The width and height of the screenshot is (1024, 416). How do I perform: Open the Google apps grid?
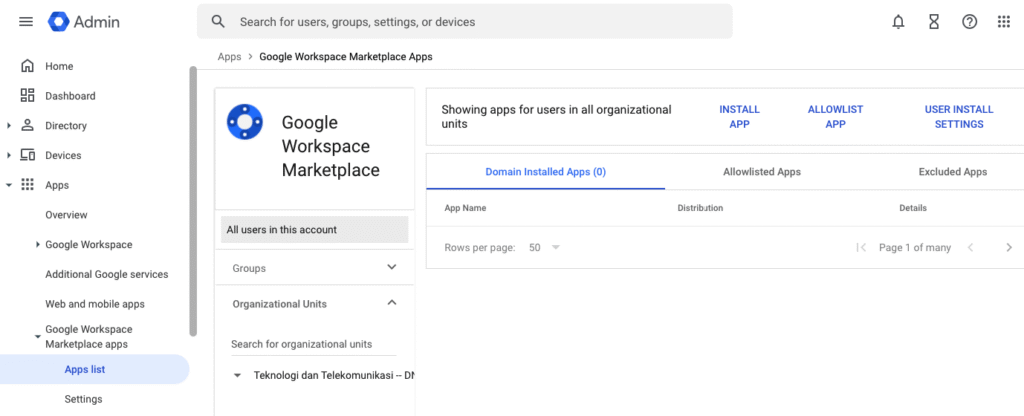pyautogui.click(x=1004, y=22)
